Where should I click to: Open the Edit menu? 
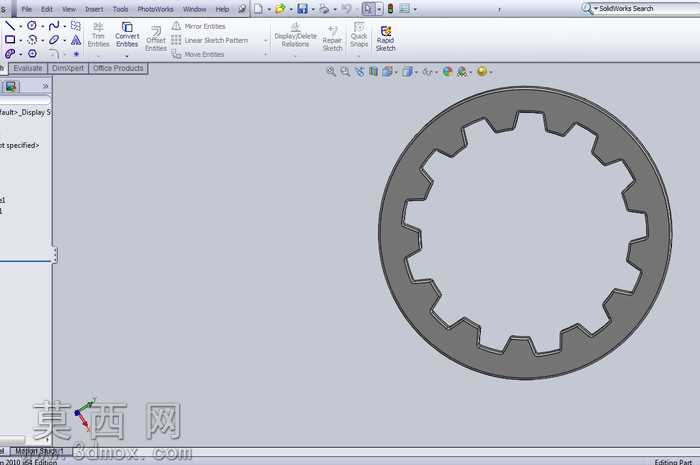pos(46,9)
